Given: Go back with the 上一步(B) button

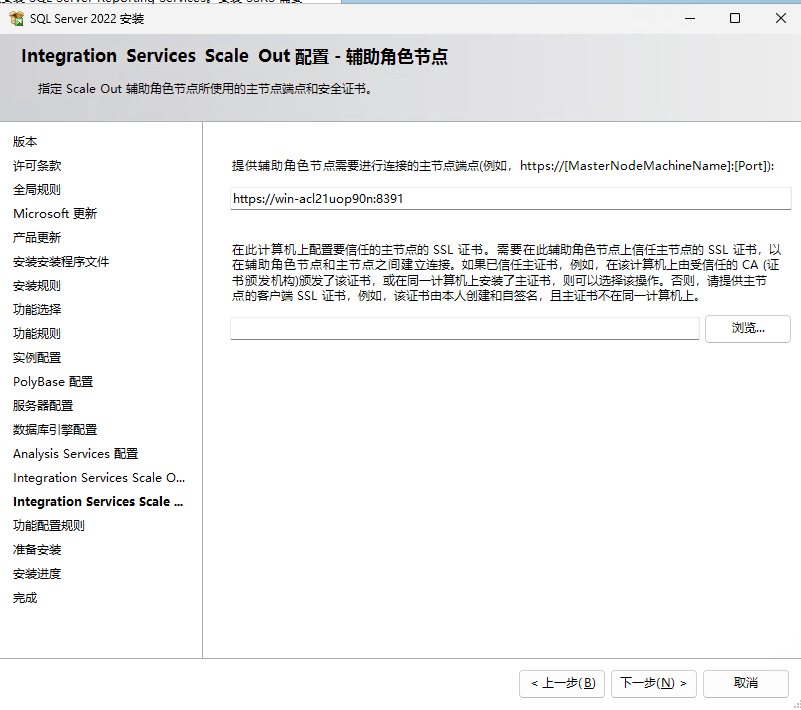Looking at the screenshot, I should [x=562, y=683].
